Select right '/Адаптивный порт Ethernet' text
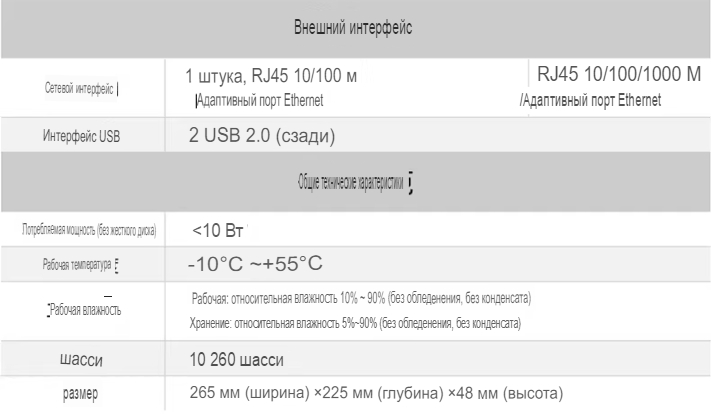711x414 pixels. (x=590, y=100)
